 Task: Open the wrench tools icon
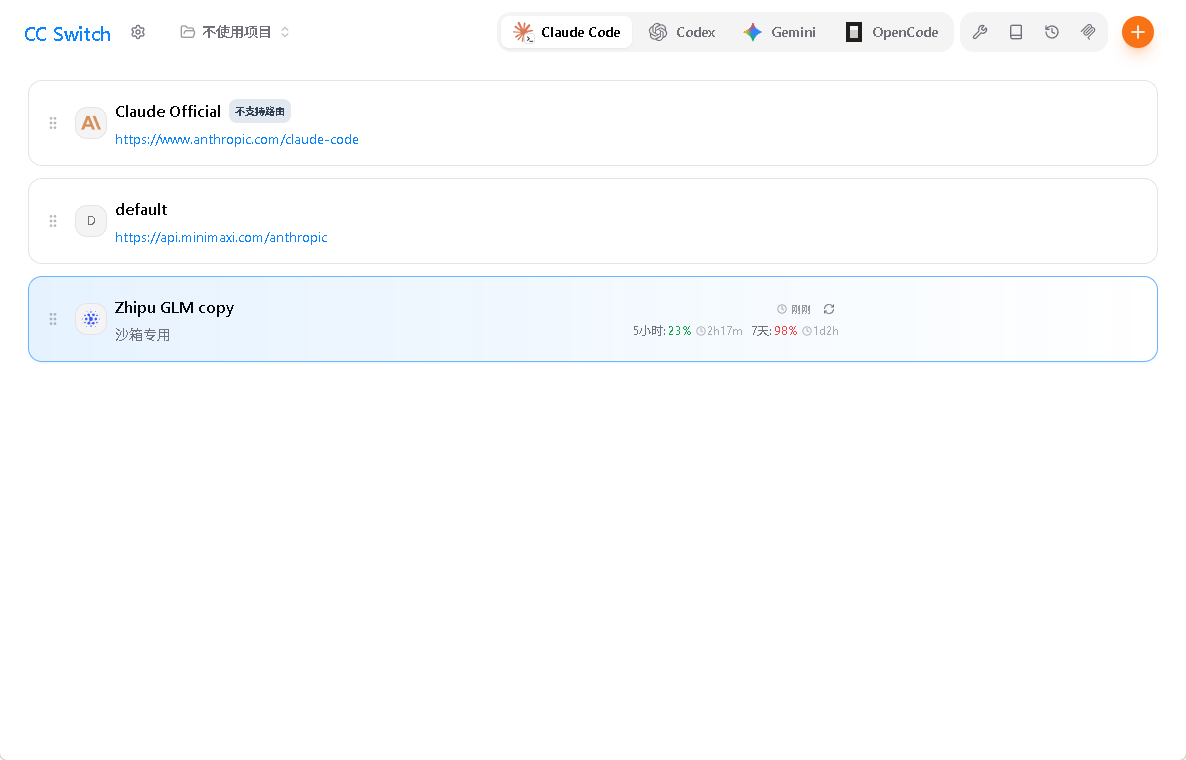click(980, 32)
